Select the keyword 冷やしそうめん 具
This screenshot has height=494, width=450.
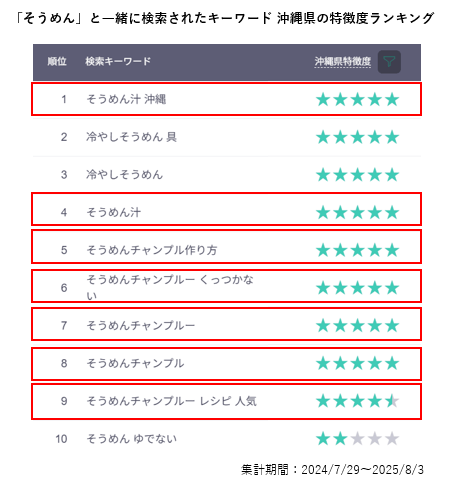(131, 137)
